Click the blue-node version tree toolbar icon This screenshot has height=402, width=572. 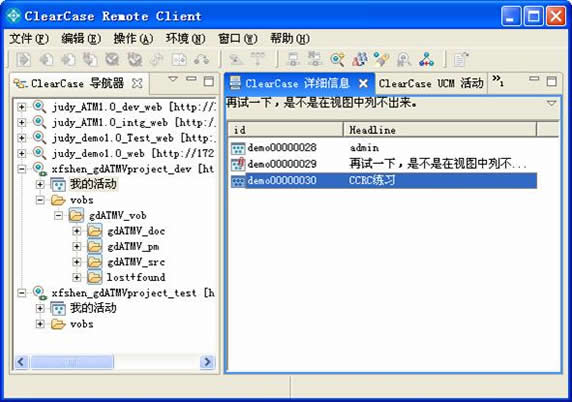click(x=426, y=59)
